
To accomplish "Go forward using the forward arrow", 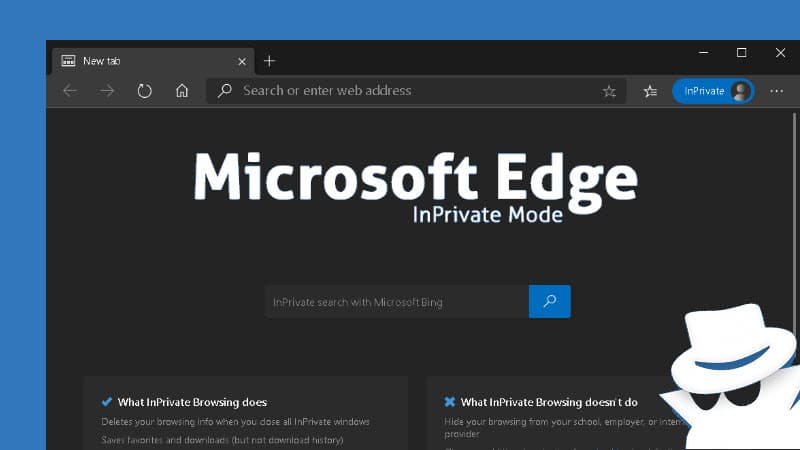I will pyautogui.click(x=107, y=91).
